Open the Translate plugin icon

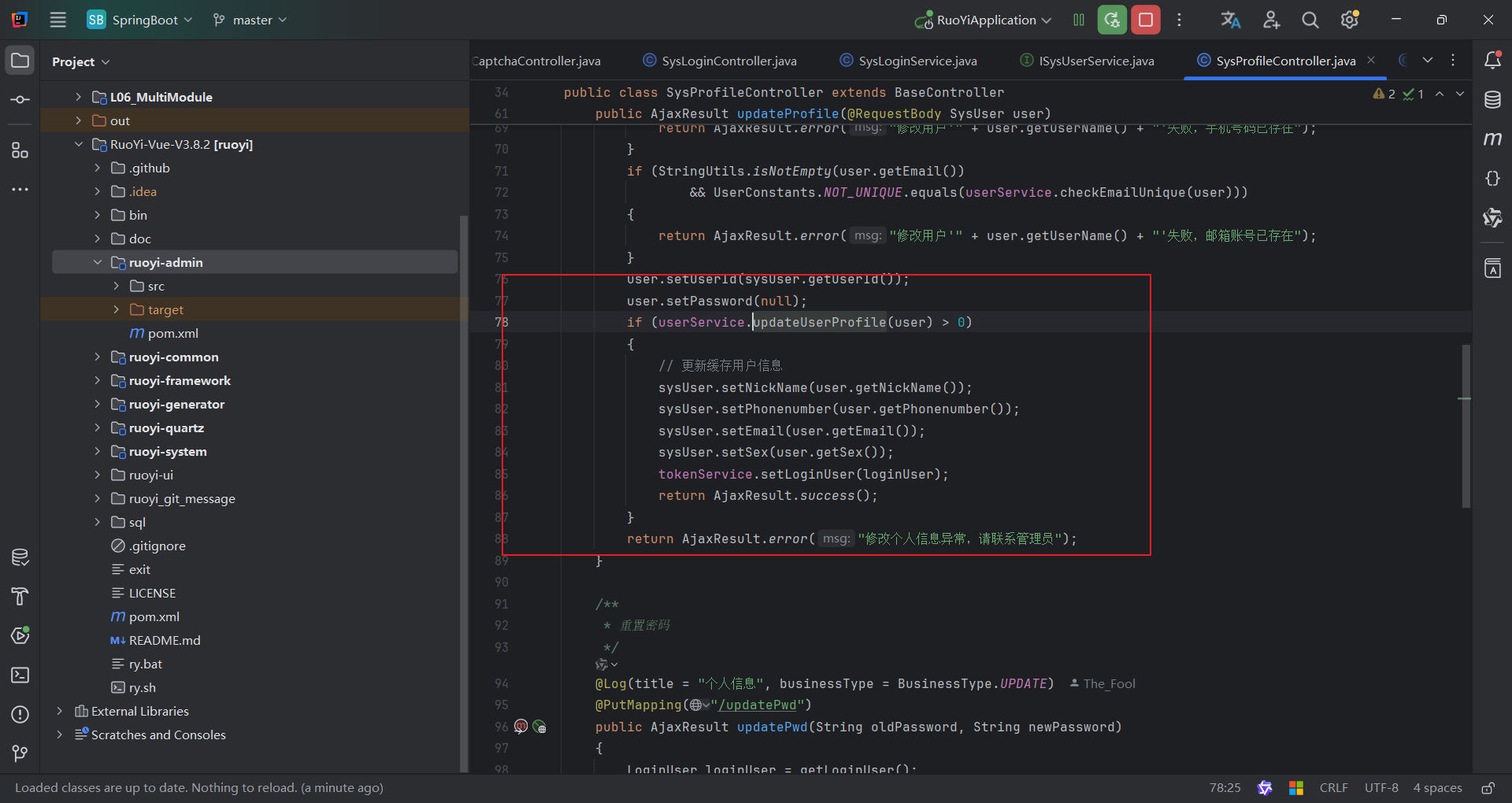1231,20
